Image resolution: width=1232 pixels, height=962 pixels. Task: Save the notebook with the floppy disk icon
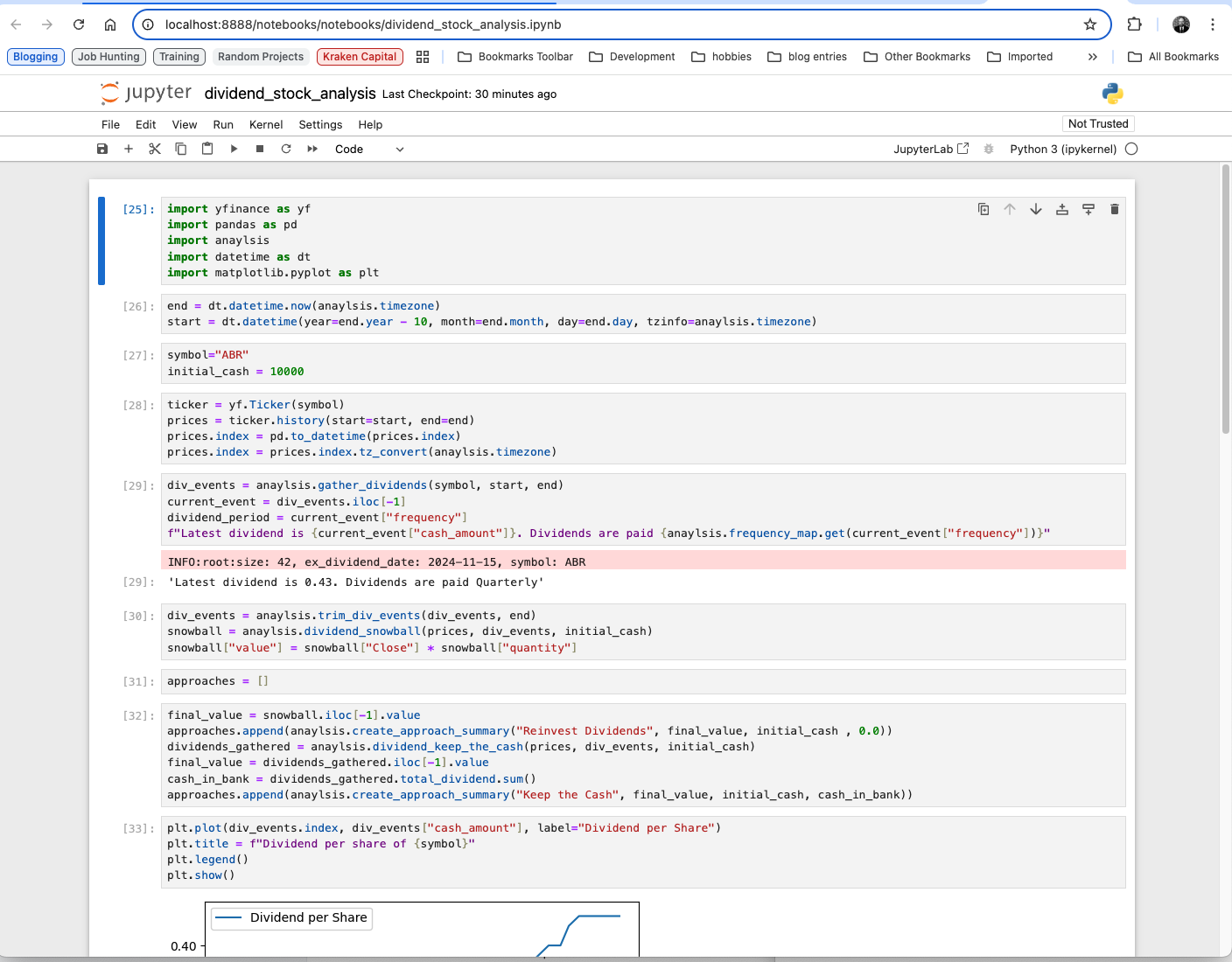(102, 149)
